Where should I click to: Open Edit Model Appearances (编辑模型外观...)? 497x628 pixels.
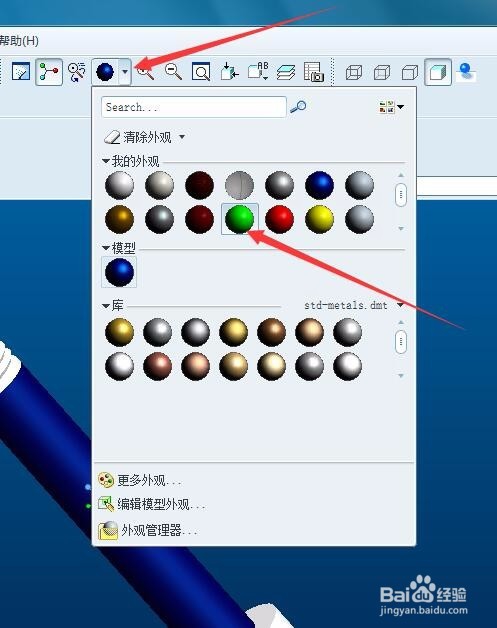point(151,504)
